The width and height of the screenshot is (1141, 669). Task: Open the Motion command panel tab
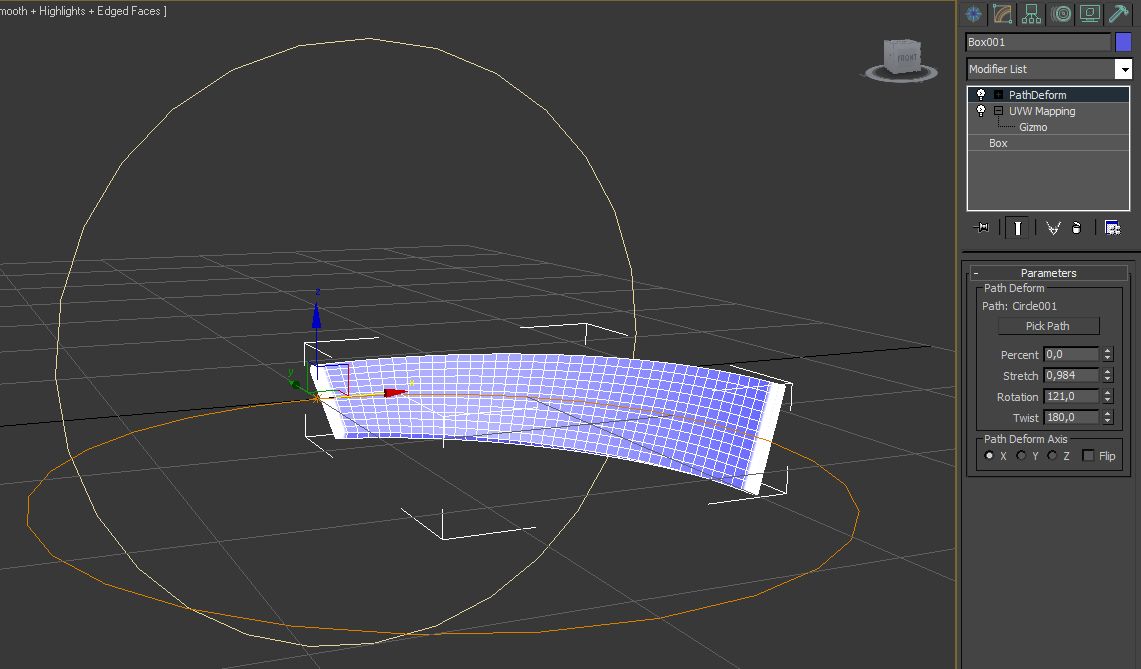[1061, 14]
